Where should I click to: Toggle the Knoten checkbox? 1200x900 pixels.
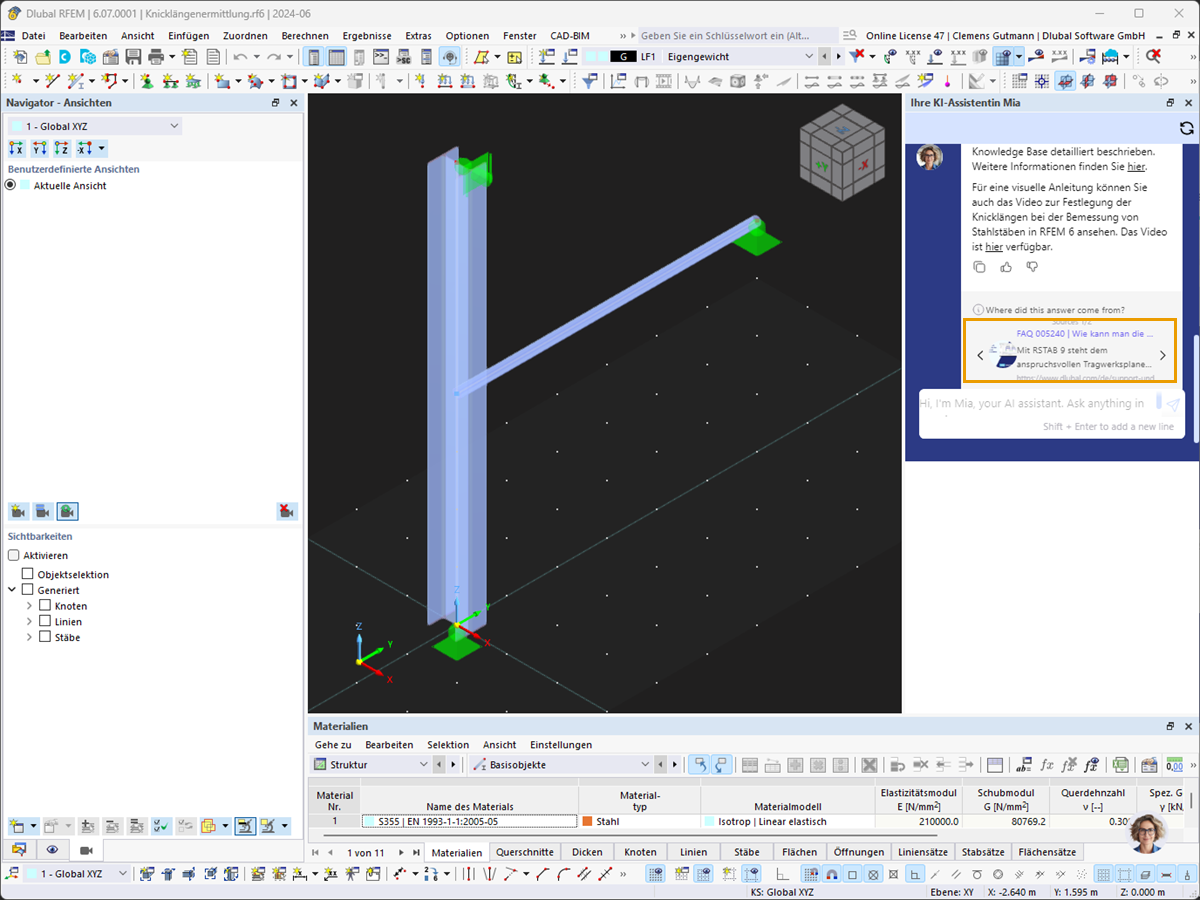coord(45,606)
